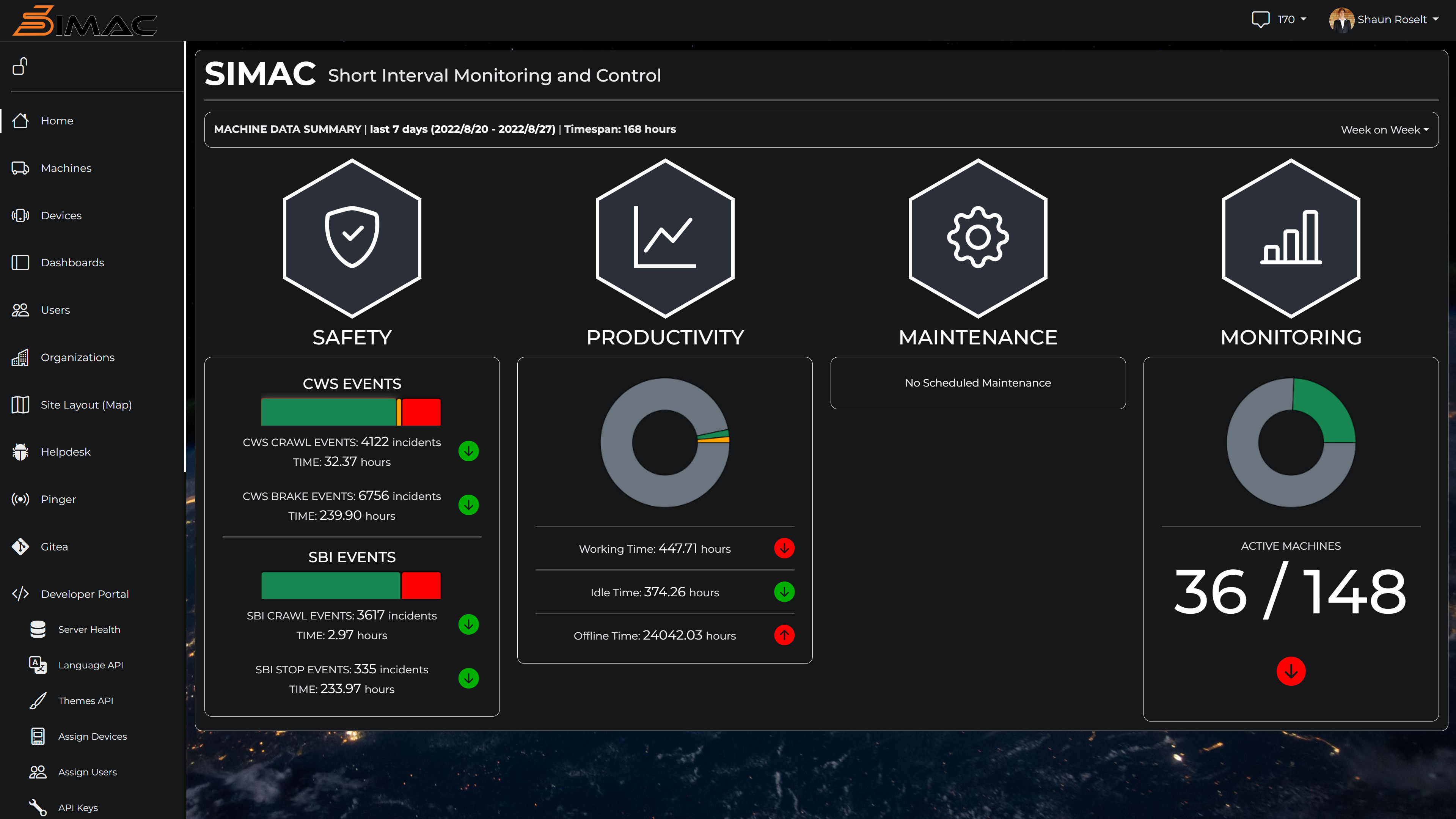This screenshot has height=819, width=1456.
Task: Expand the Week on Week dropdown
Action: pyautogui.click(x=1384, y=129)
